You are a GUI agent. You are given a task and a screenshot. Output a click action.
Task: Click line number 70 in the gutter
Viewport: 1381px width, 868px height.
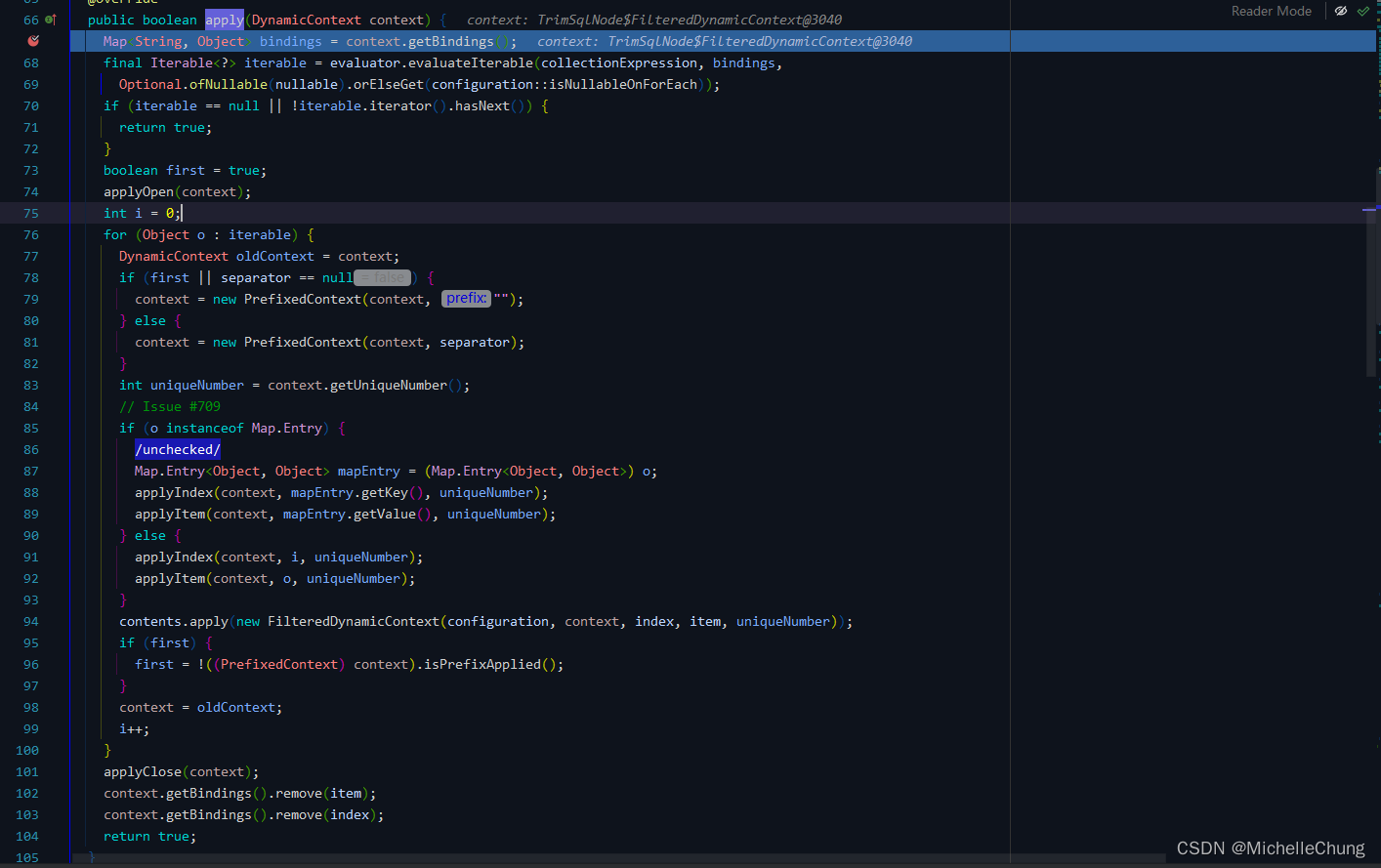coord(31,105)
